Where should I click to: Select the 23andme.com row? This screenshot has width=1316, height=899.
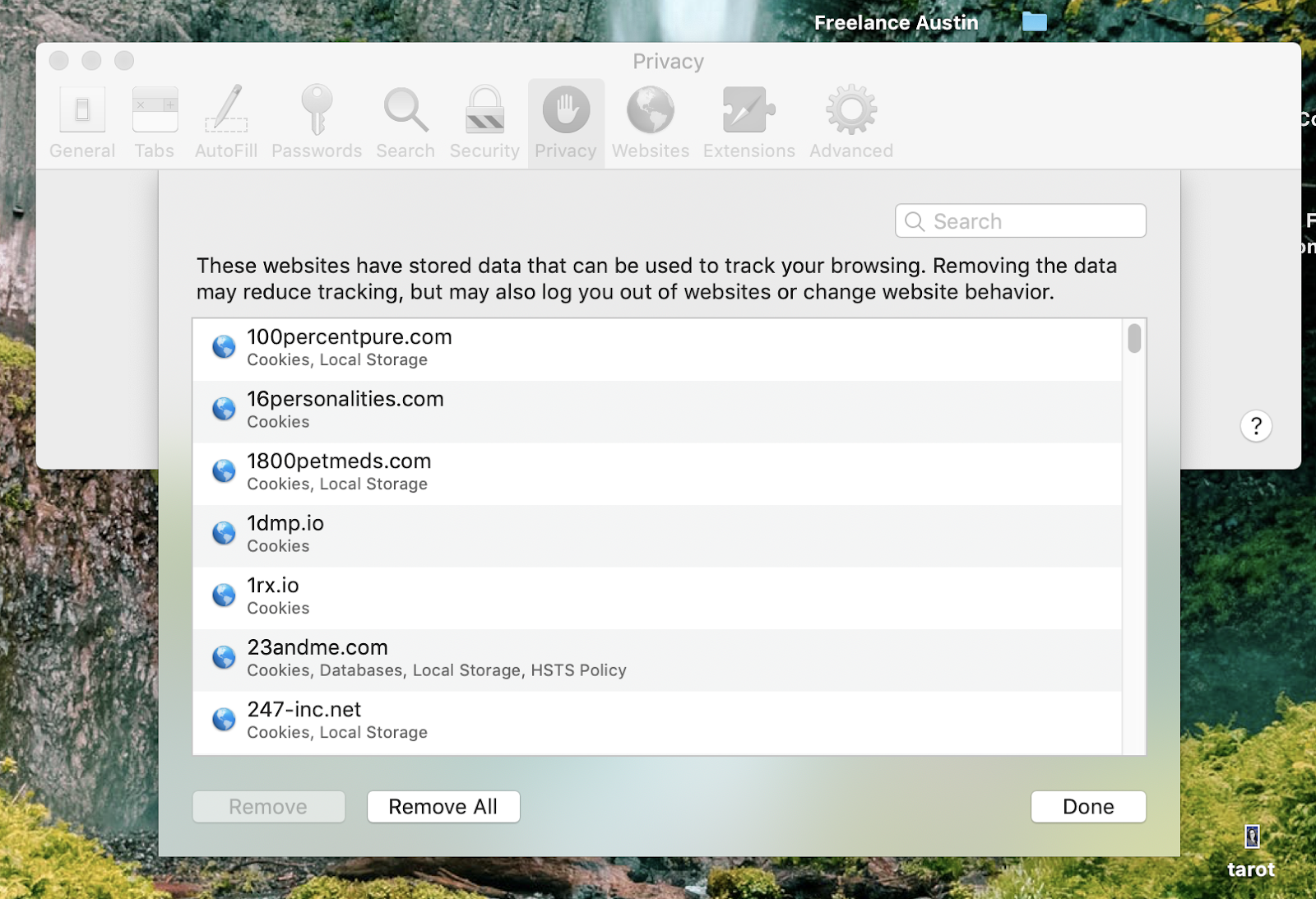(657, 660)
